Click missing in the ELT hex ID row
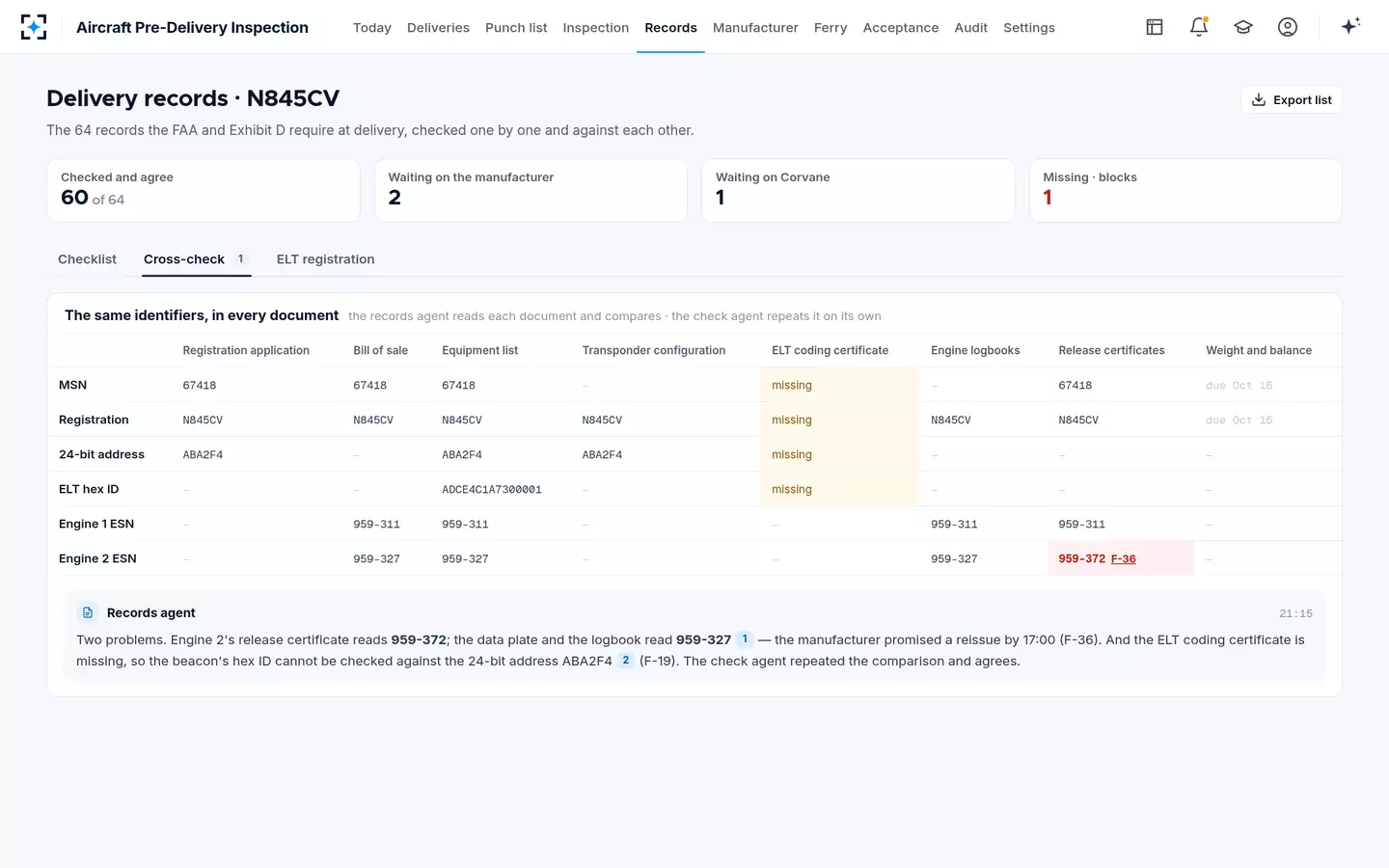Viewport: 1389px width, 868px height. pos(792,489)
